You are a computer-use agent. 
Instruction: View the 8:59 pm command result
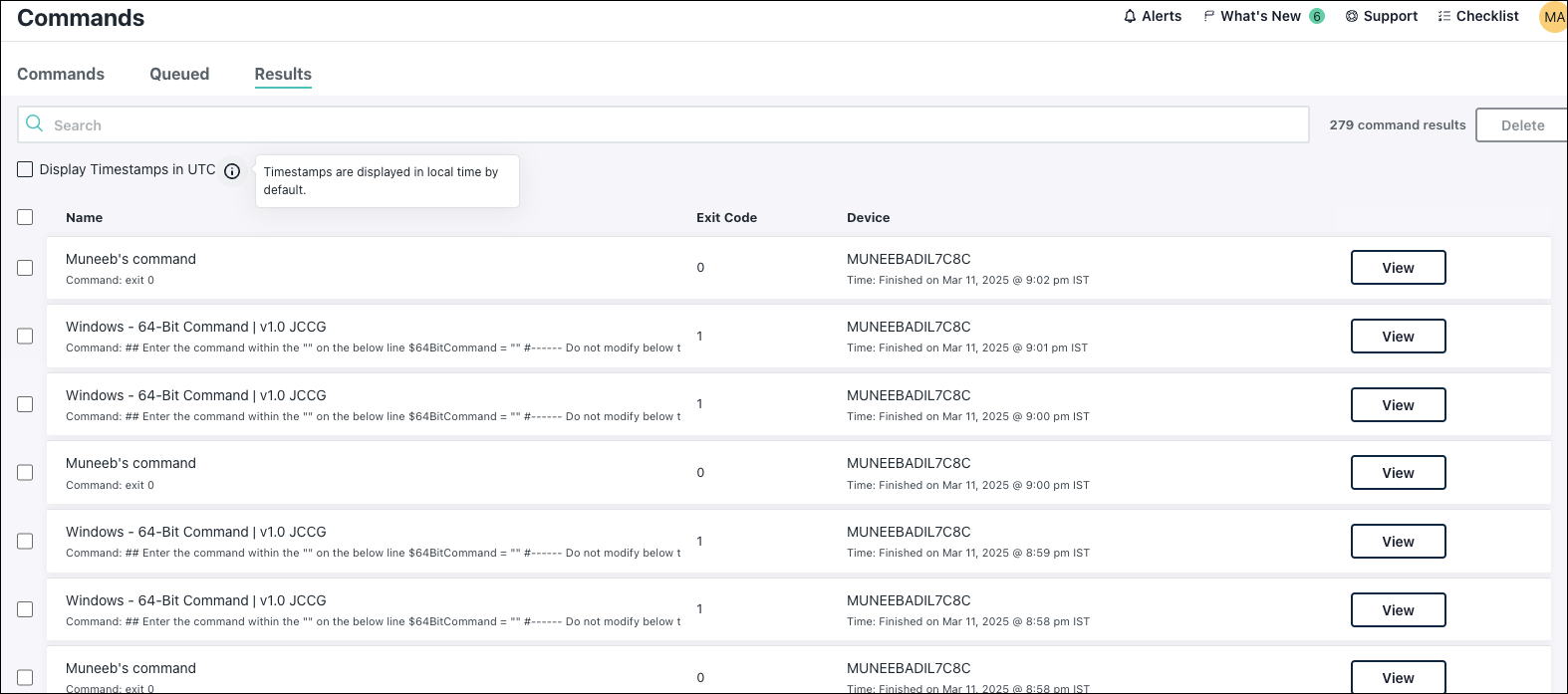1398,542
